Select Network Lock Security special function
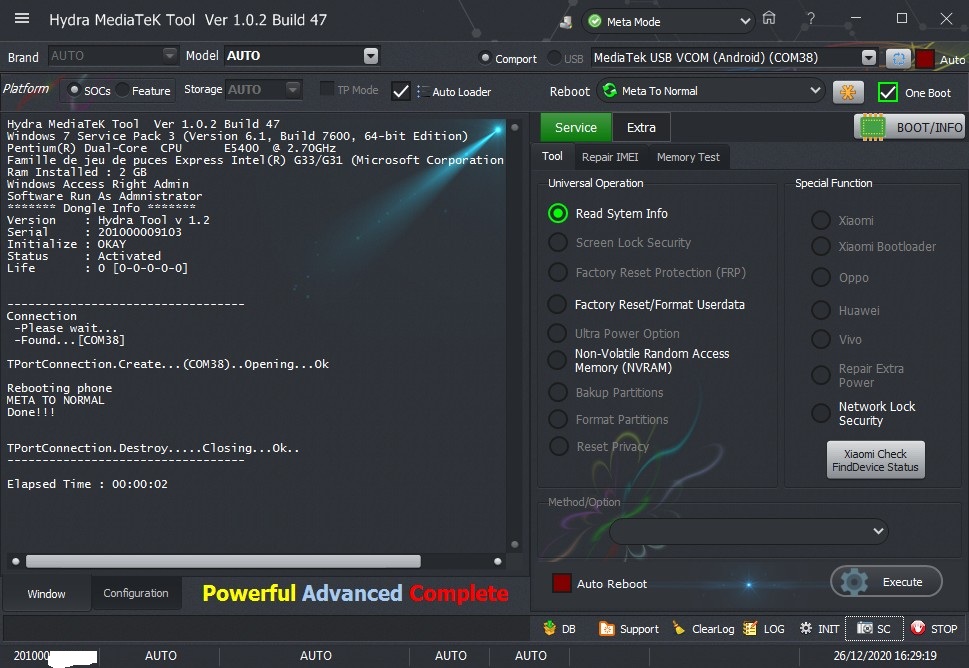The image size is (969, 668). [x=821, y=413]
